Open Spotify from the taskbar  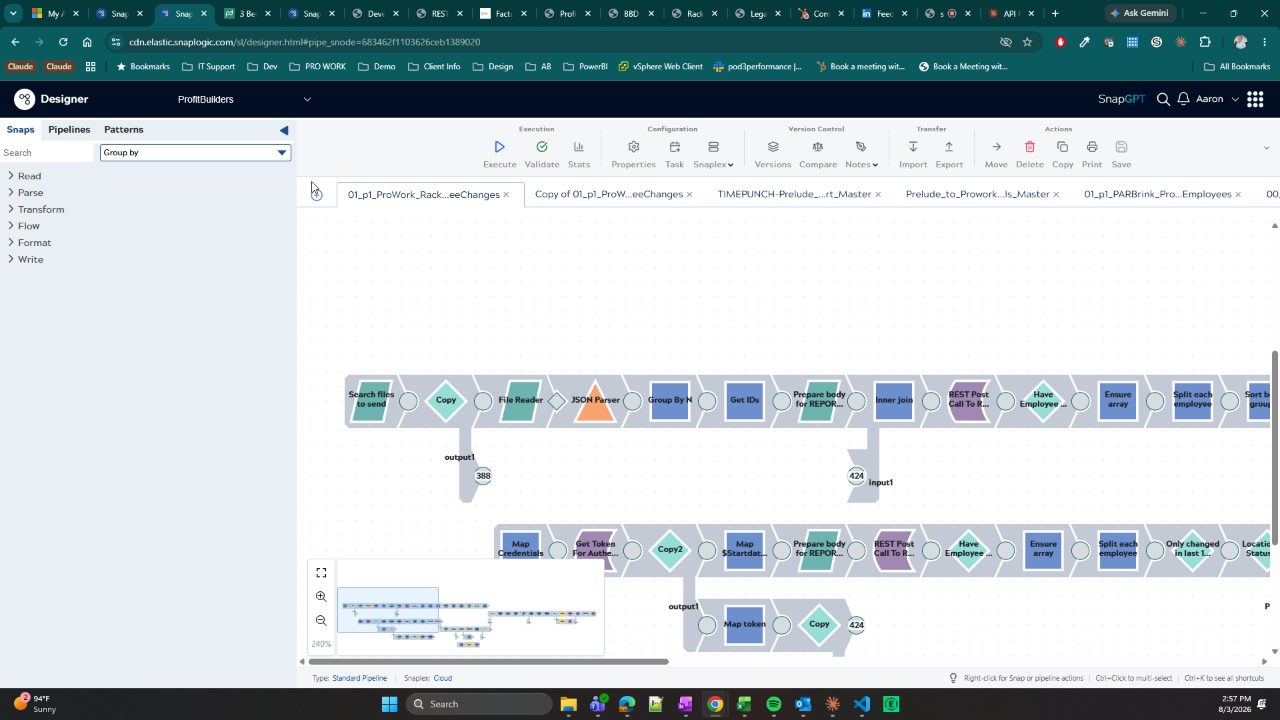coord(774,704)
